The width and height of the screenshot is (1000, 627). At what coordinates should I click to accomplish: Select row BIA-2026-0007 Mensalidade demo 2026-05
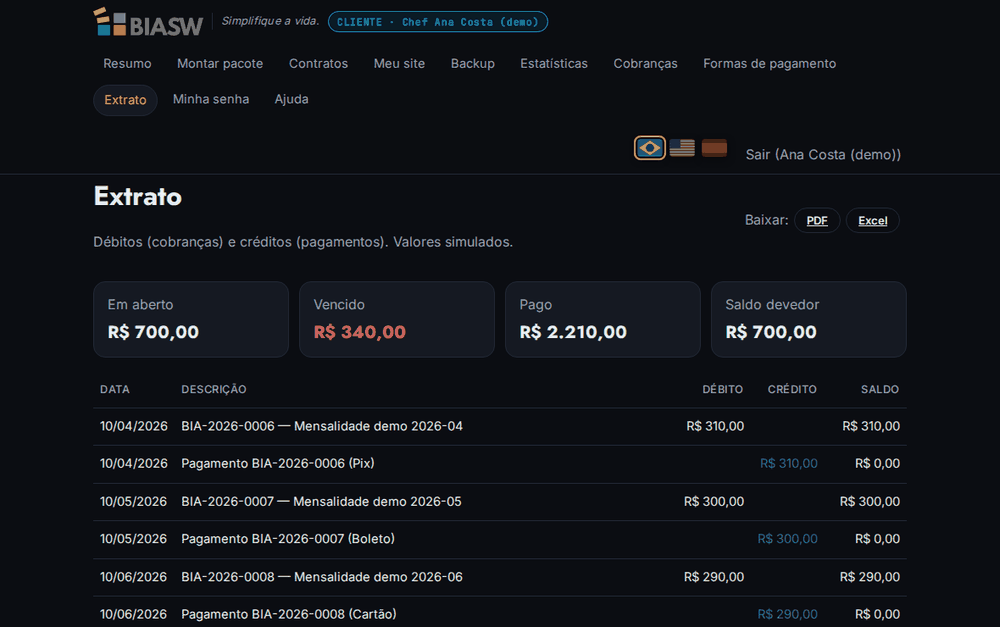point(500,501)
